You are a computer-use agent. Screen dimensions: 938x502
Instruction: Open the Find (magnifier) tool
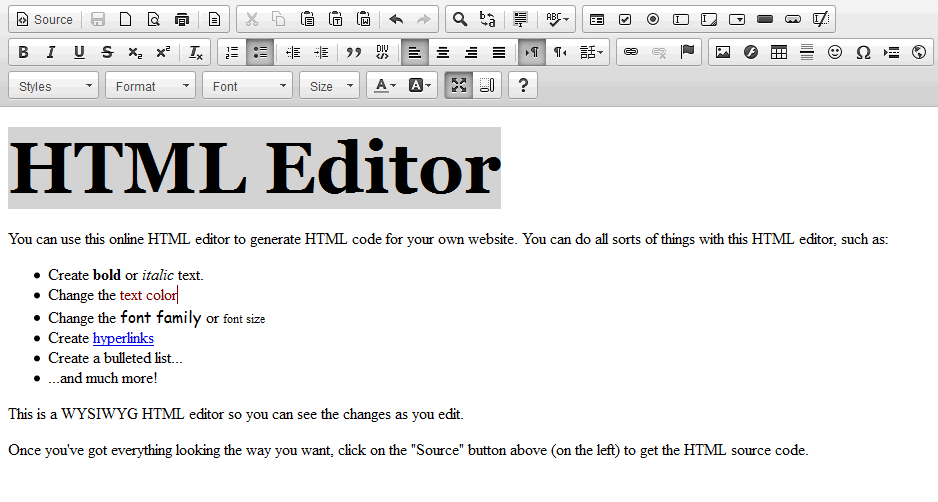459,19
